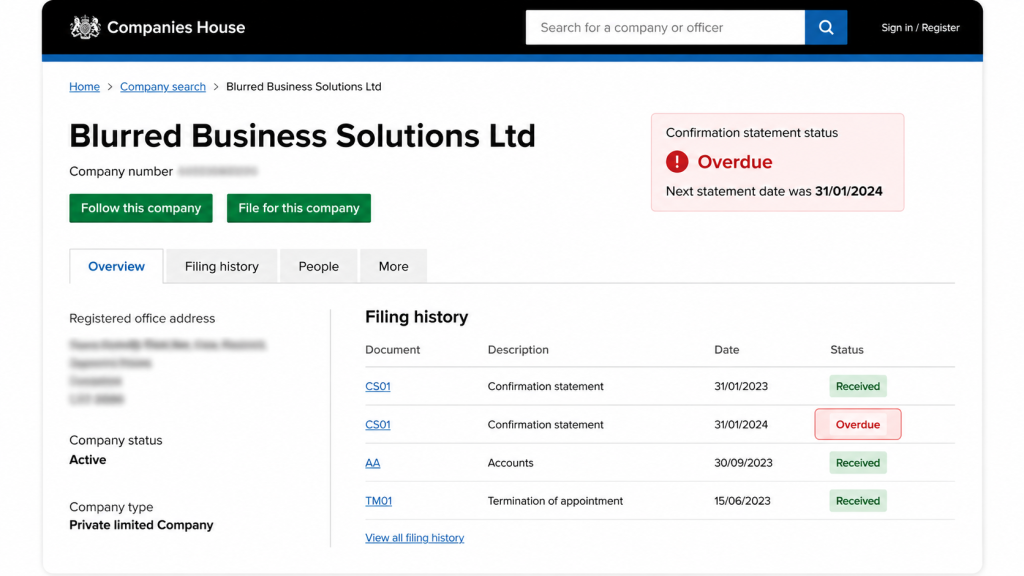Click the red overdue exclamation icon
1024x576 pixels.
[x=677, y=161]
